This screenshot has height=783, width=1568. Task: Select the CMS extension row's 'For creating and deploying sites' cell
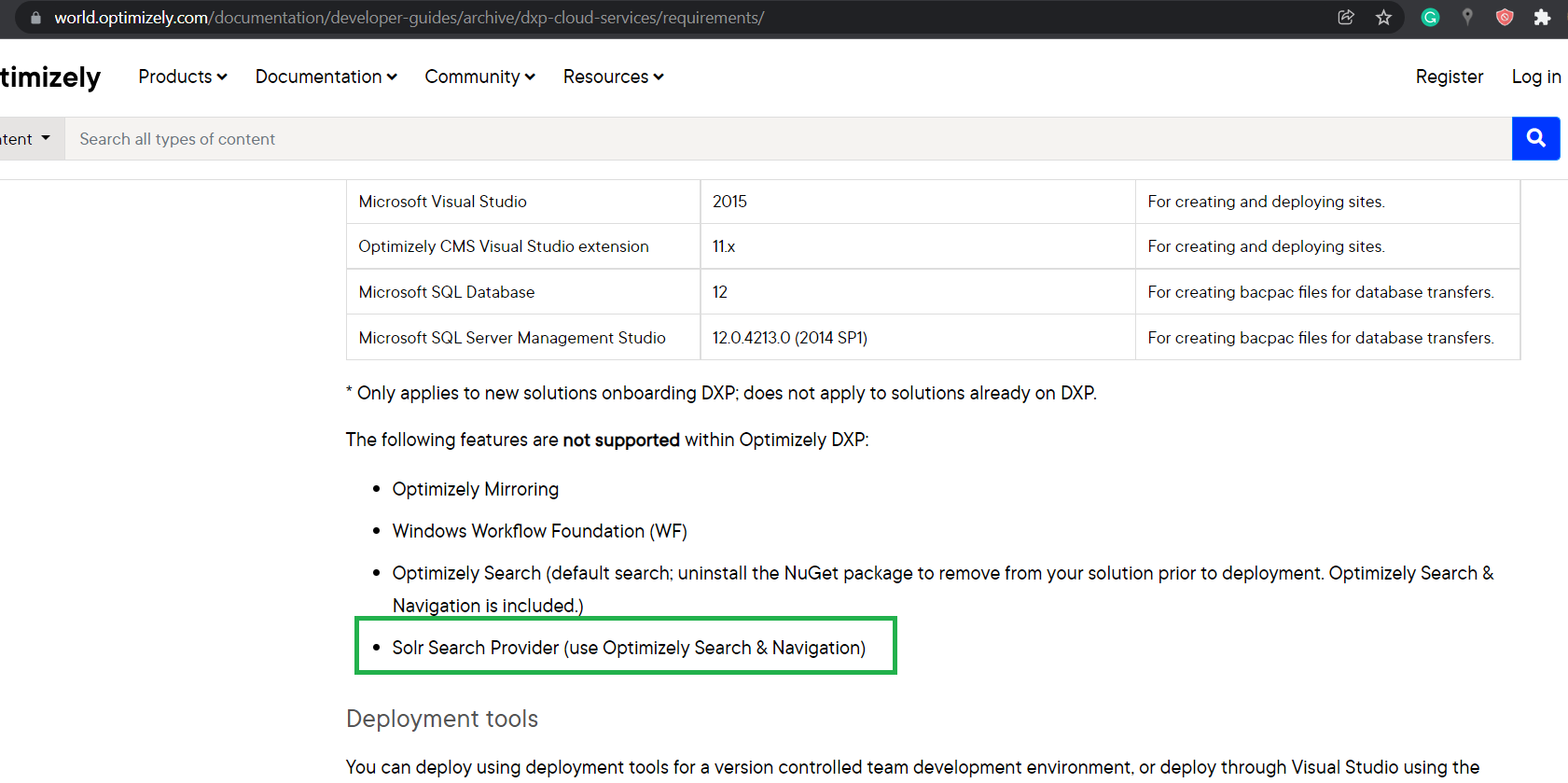[x=1327, y=246]
